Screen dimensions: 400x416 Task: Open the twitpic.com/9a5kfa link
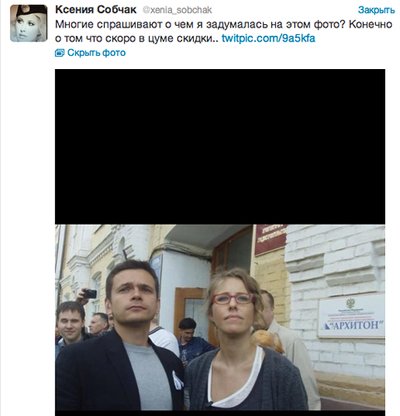[268, 38]
